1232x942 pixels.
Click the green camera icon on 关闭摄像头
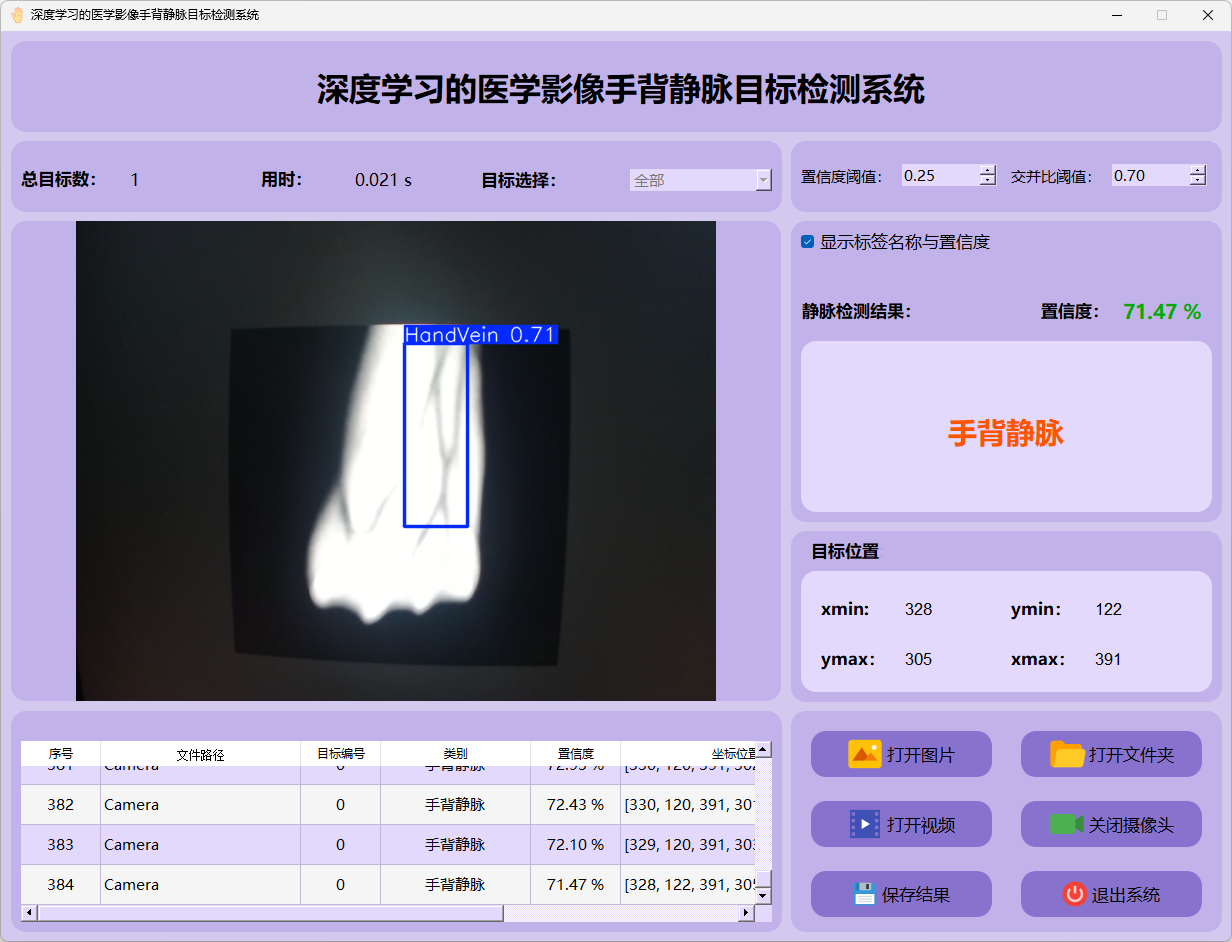coord(1066,824)
